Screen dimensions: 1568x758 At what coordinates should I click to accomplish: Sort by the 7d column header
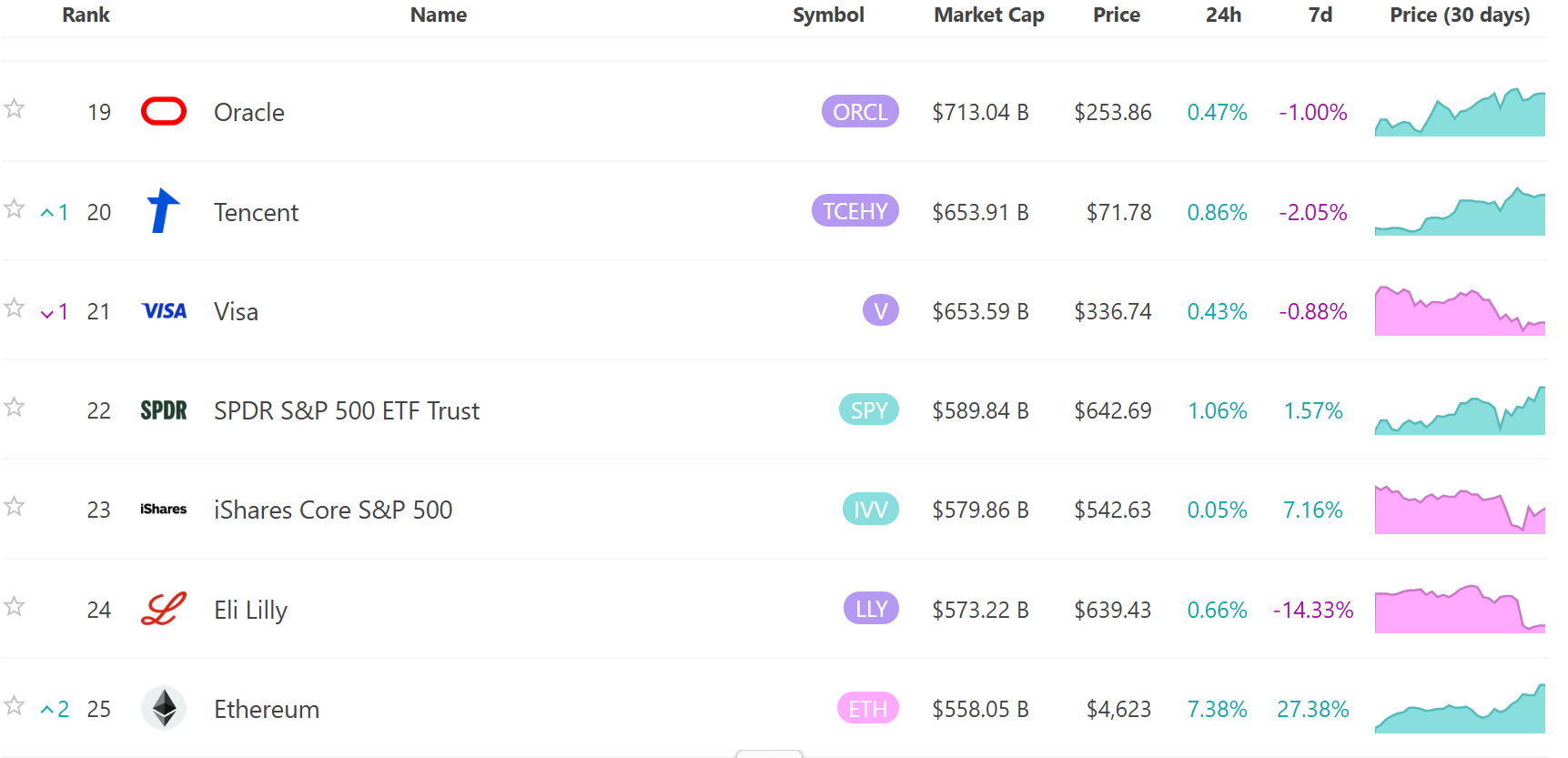click(x=1320, y=15)
